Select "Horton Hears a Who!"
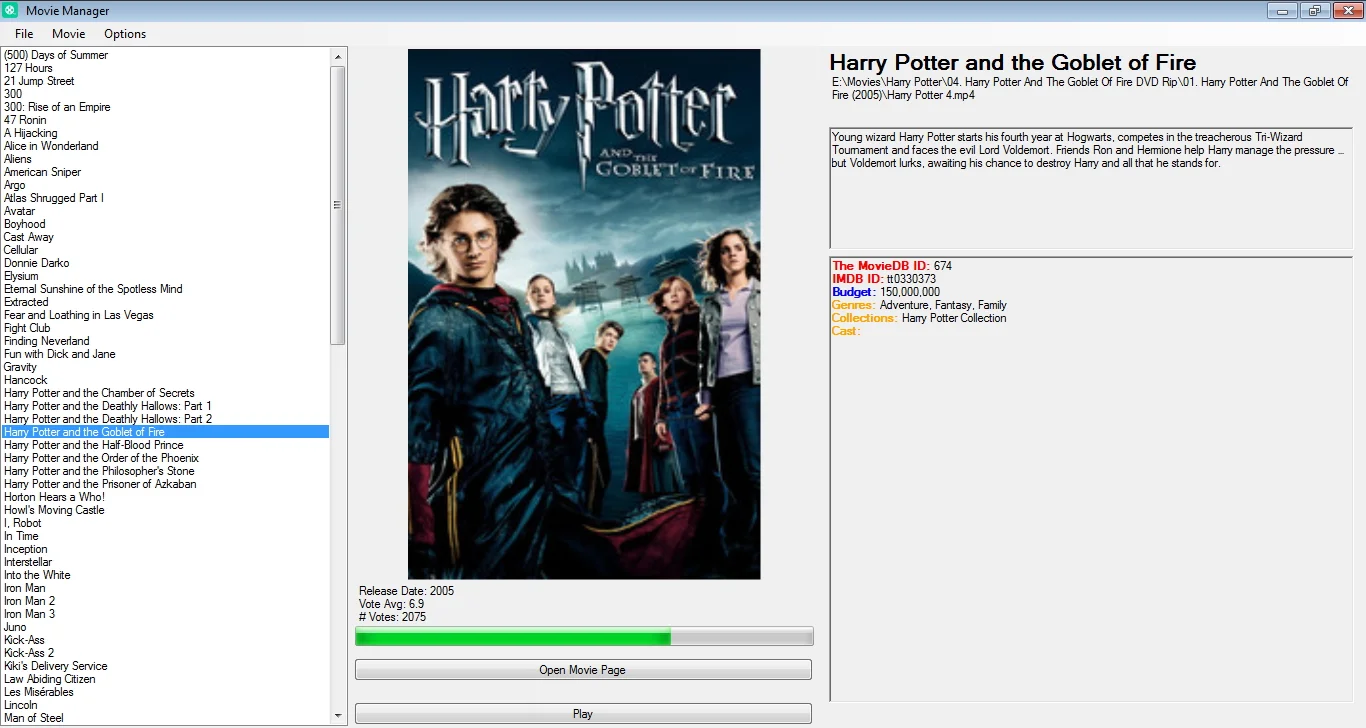 (165, 497)
